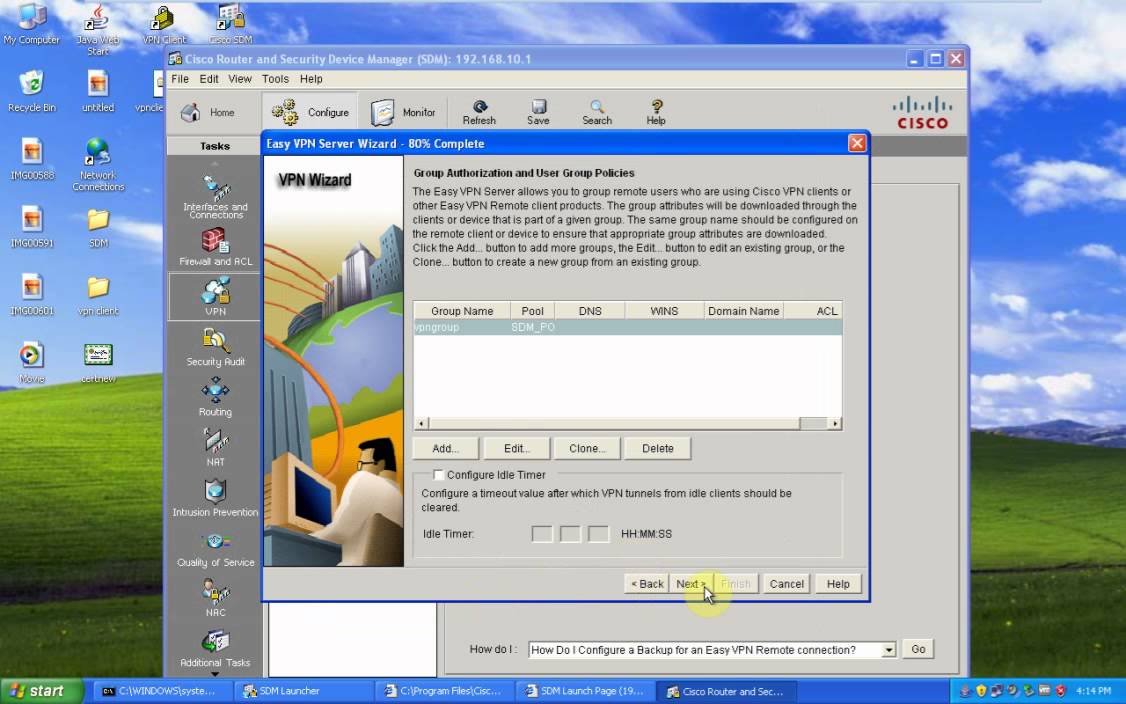Close the Easy VPN Server Wizard dialog
This screenshot has height=704, width=1126.
[857, 143]
